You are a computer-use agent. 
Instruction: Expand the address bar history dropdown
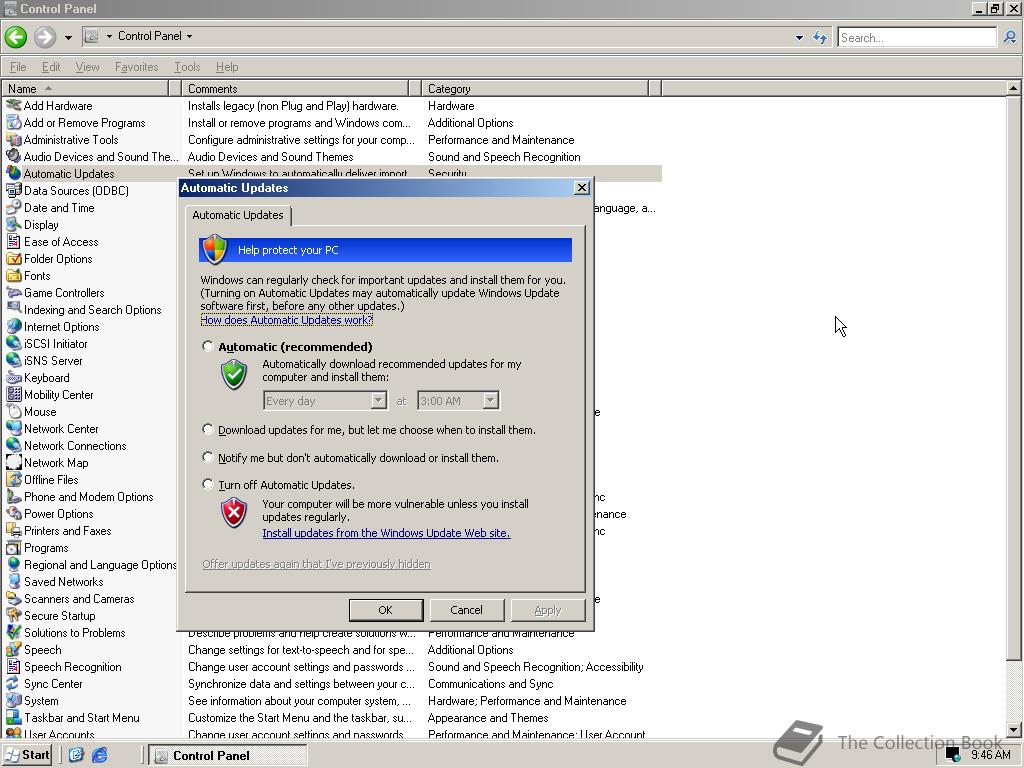(799, 37)
